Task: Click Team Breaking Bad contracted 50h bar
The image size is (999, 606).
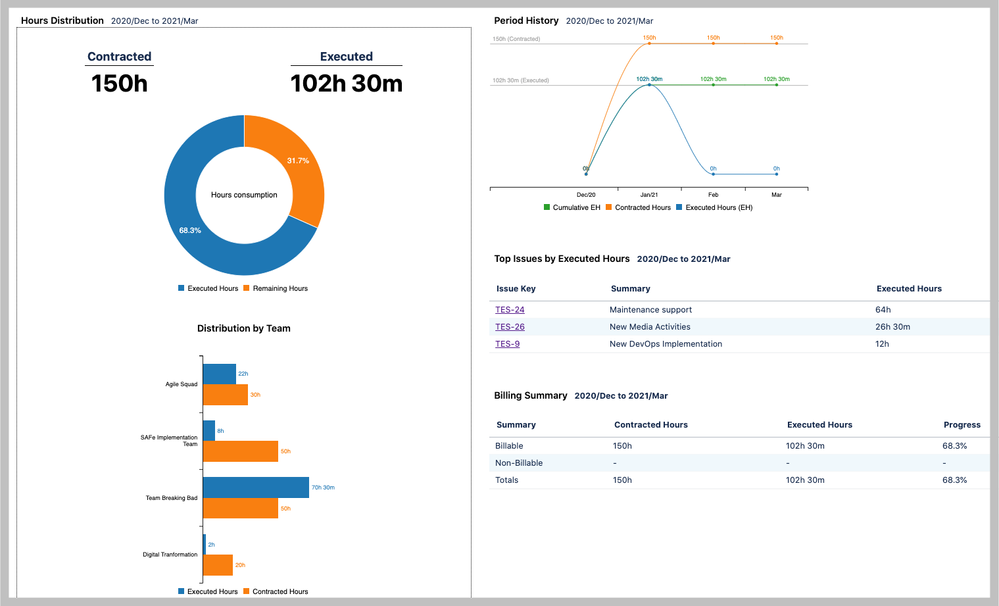Action: (241, 508)
